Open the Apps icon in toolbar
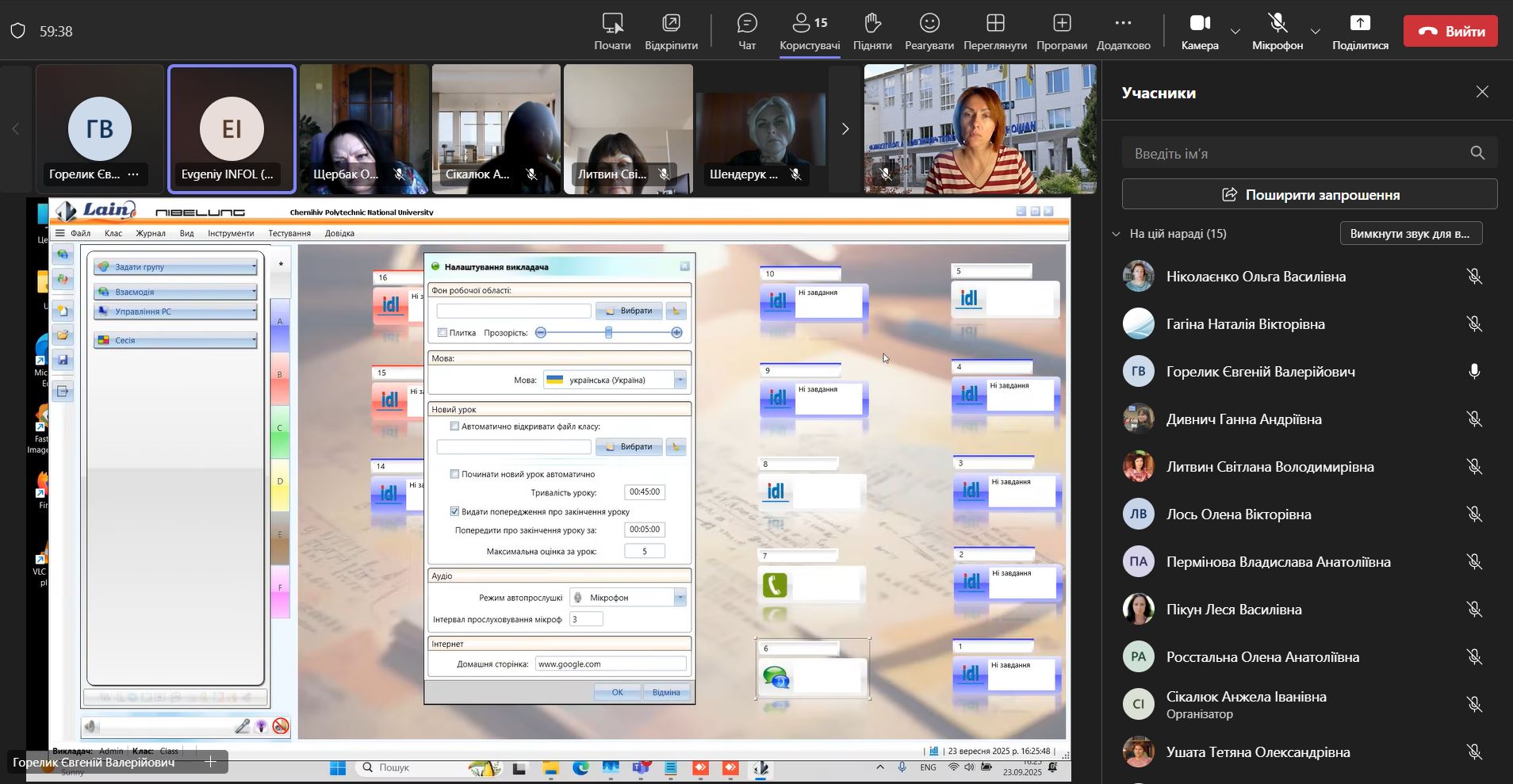The height and width of the screenshot is (784, 1513). [x=1061, y=24]
